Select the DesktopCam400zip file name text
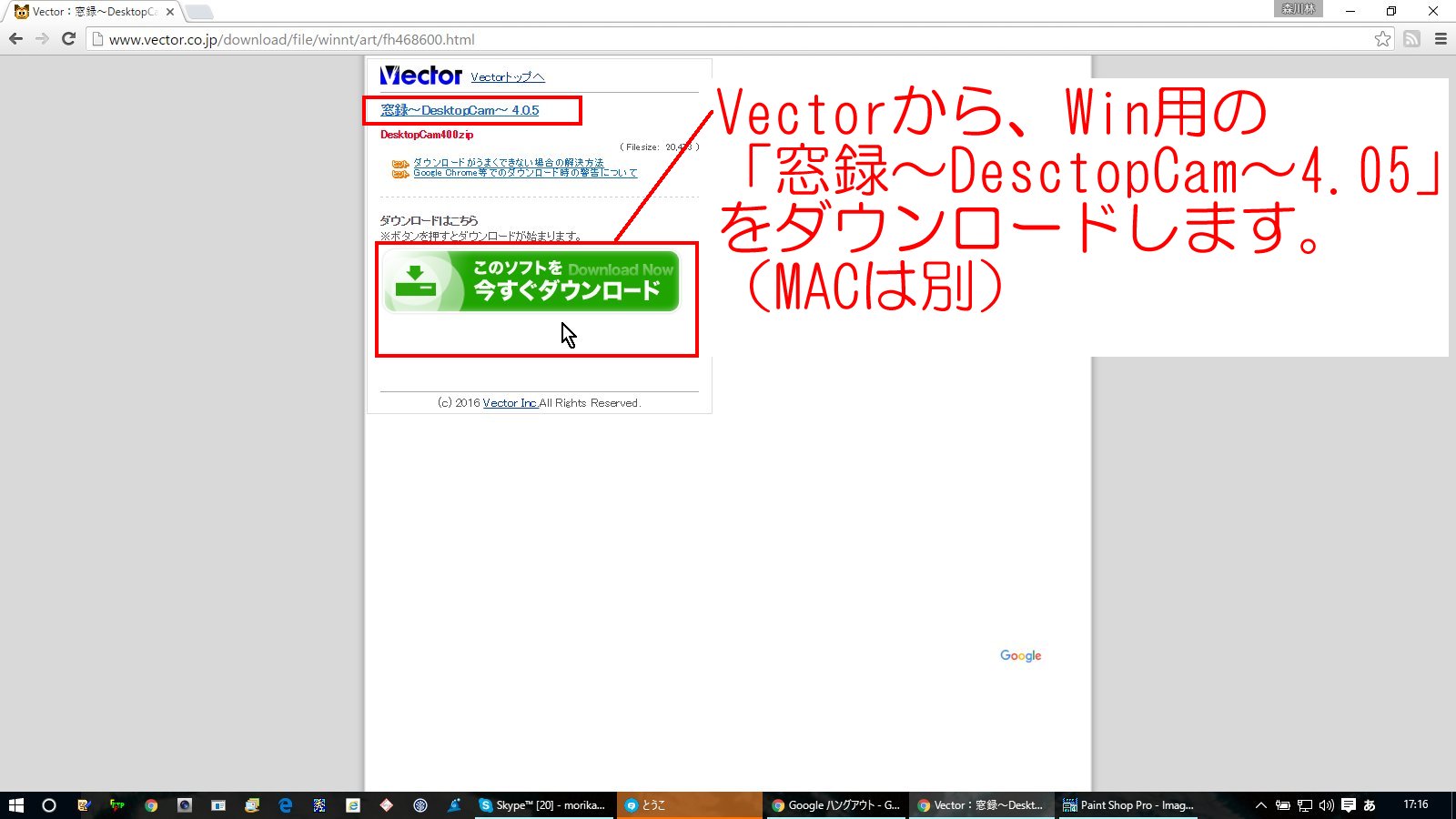This screenshot has width=1456, height=819. coord(427,135)
